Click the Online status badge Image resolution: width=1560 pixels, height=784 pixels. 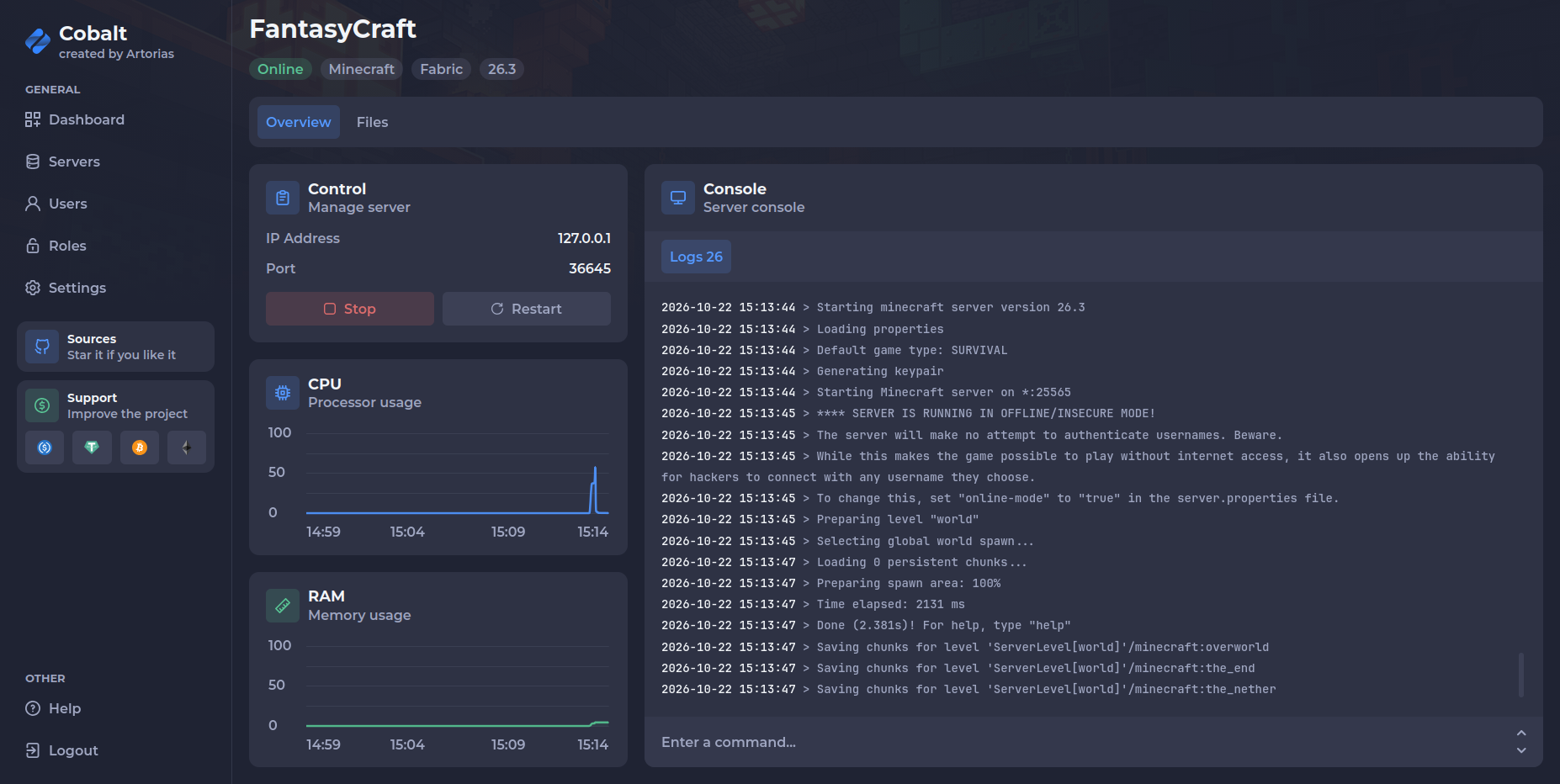tap(280, 69)
